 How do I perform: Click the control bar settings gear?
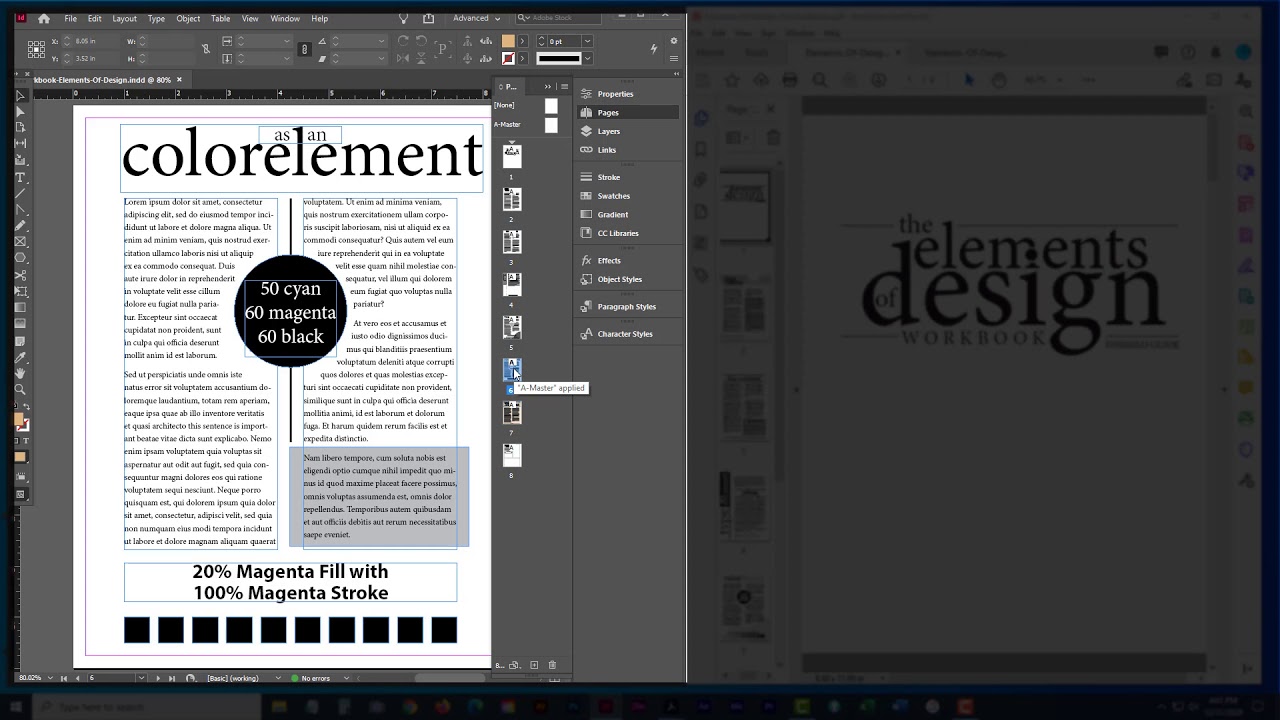[674, 41]
